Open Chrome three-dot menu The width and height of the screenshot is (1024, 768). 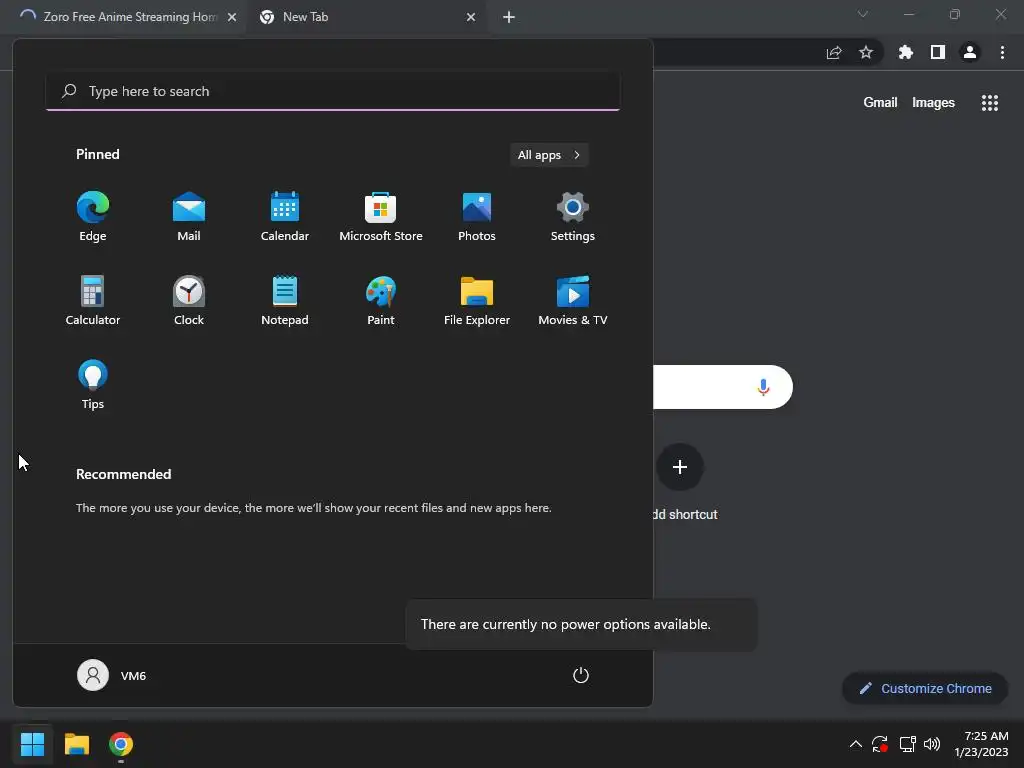[x=1002, y=52]
